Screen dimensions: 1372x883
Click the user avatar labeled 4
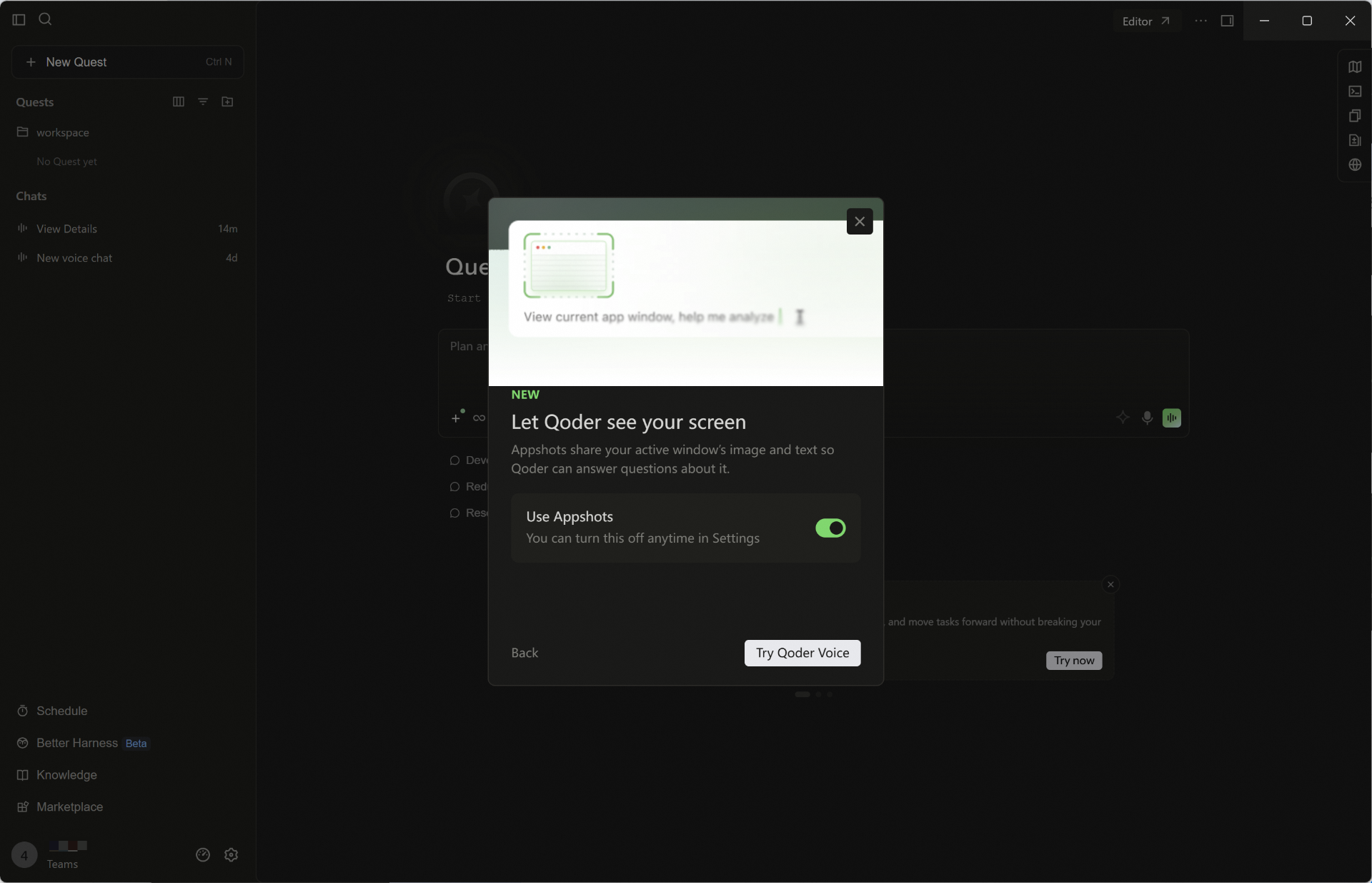pos(24,855)
